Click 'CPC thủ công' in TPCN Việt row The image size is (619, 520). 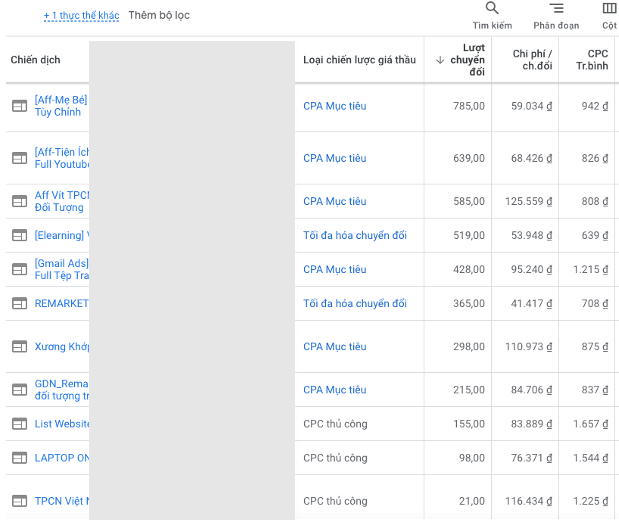click(335, 501)
